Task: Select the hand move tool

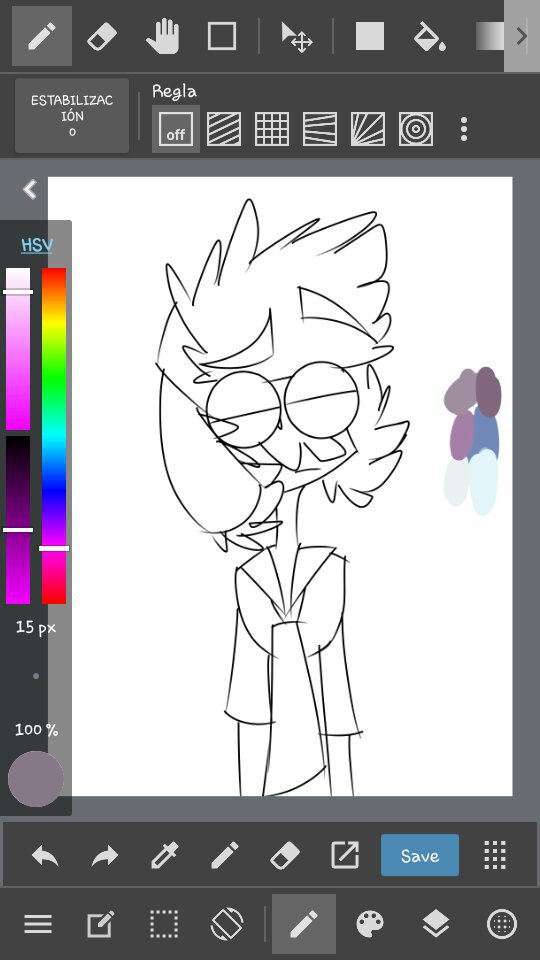Action: click(x=162, y=36)
